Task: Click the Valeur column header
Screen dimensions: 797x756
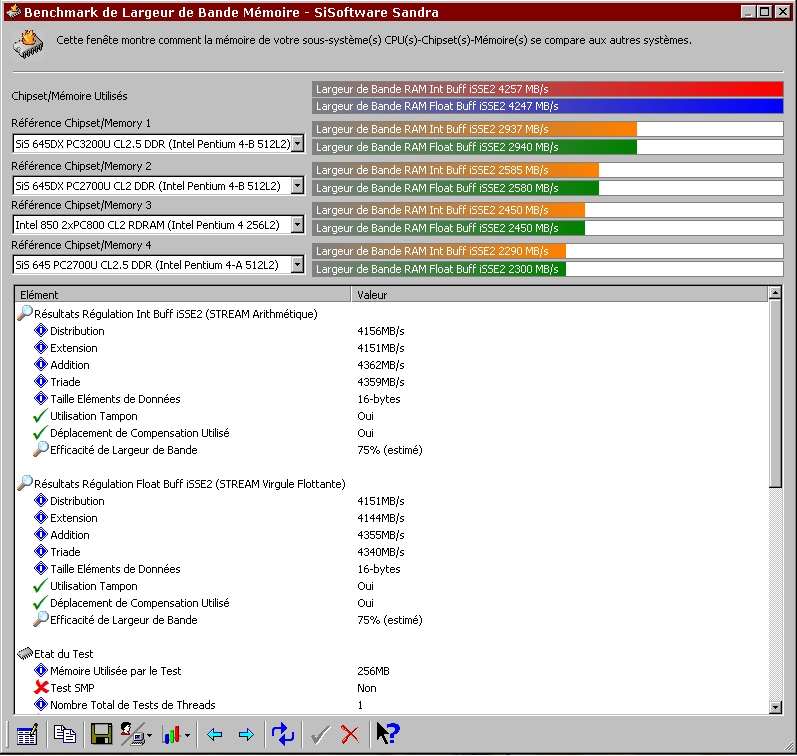Action: pos(559,295)
